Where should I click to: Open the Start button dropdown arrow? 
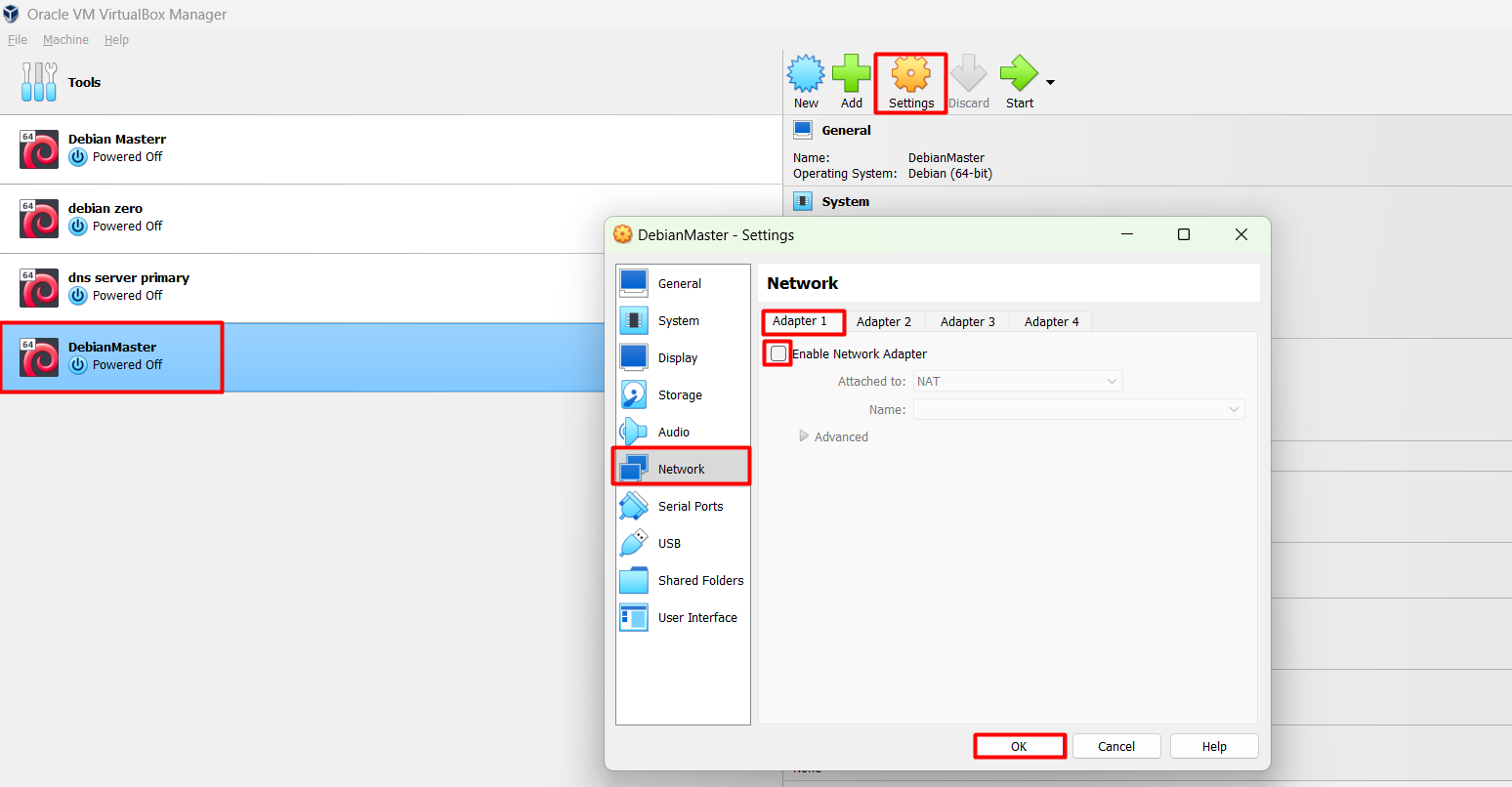coord(1051,83)
